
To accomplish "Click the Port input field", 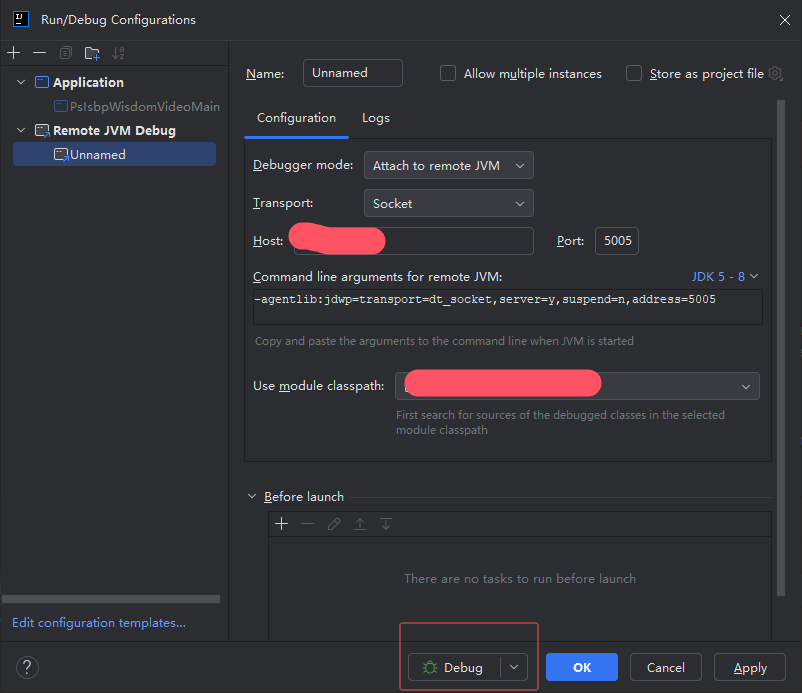I will pyautogui.click(x=617, y=241).
